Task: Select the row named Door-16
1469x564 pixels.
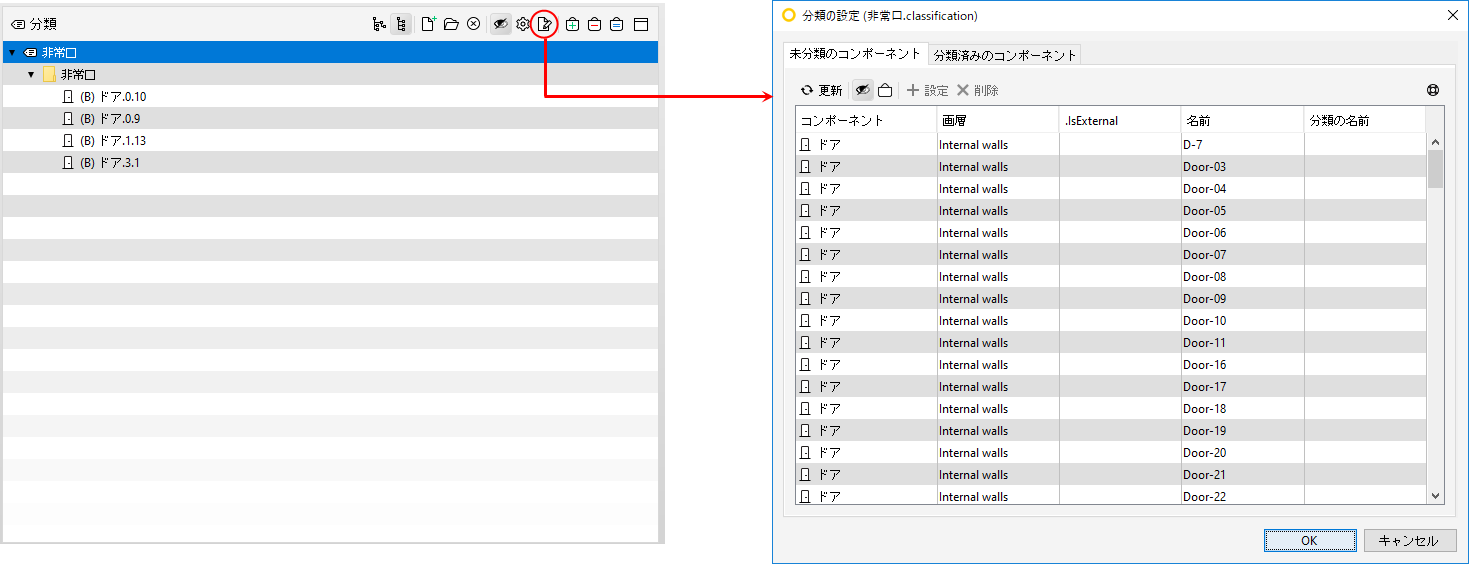Action: [x=1111, y=365]
